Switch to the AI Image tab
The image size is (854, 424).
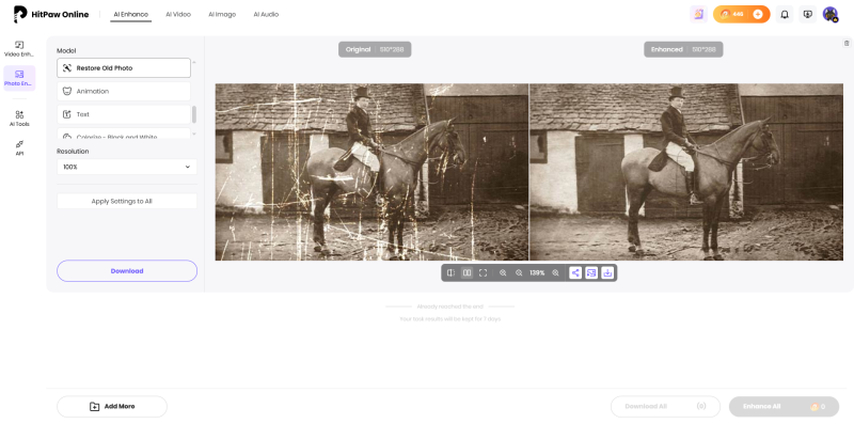[x=222, y=15]
